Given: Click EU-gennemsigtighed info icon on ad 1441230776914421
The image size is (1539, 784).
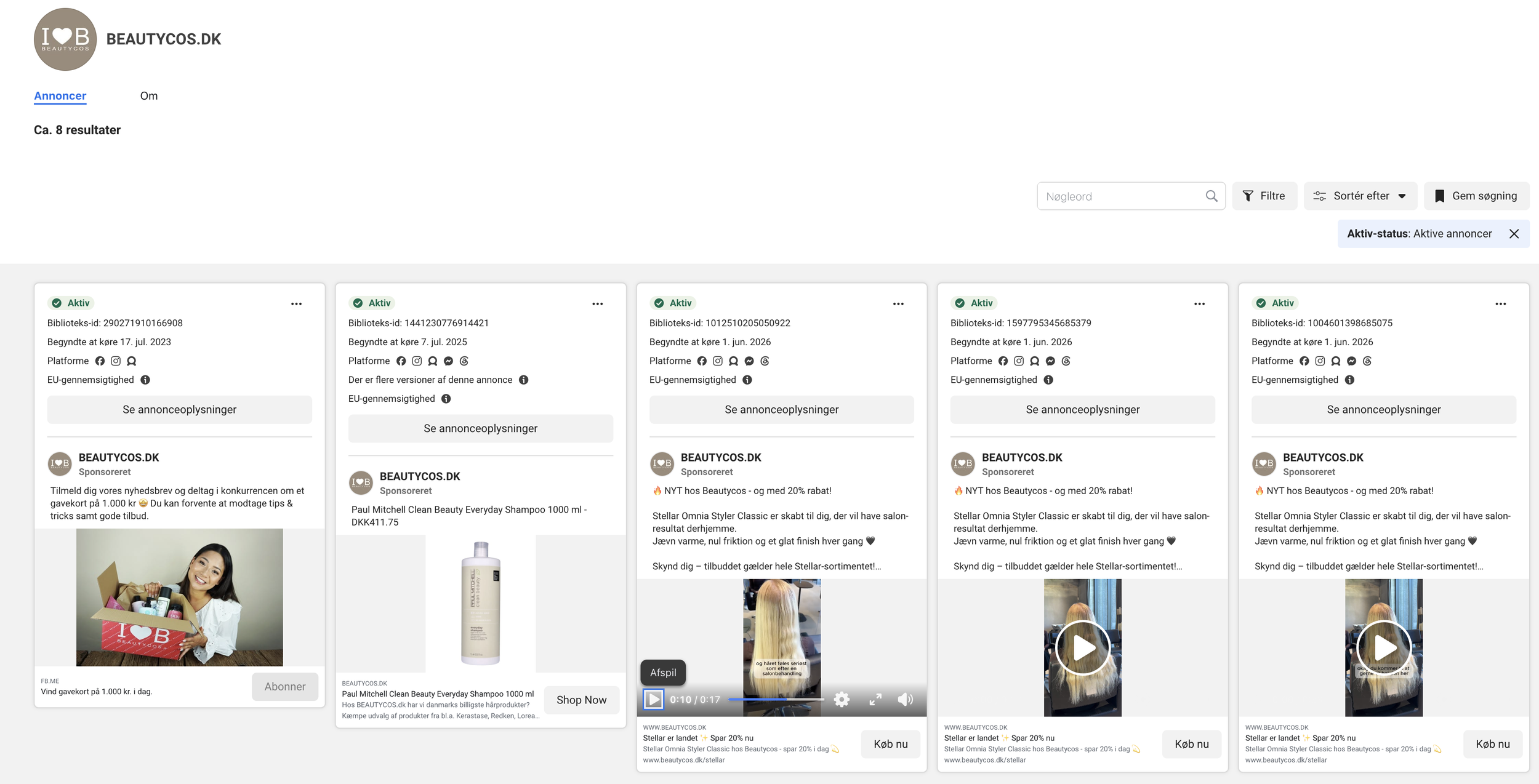Looking at the screenshot, I should (446, 399).
